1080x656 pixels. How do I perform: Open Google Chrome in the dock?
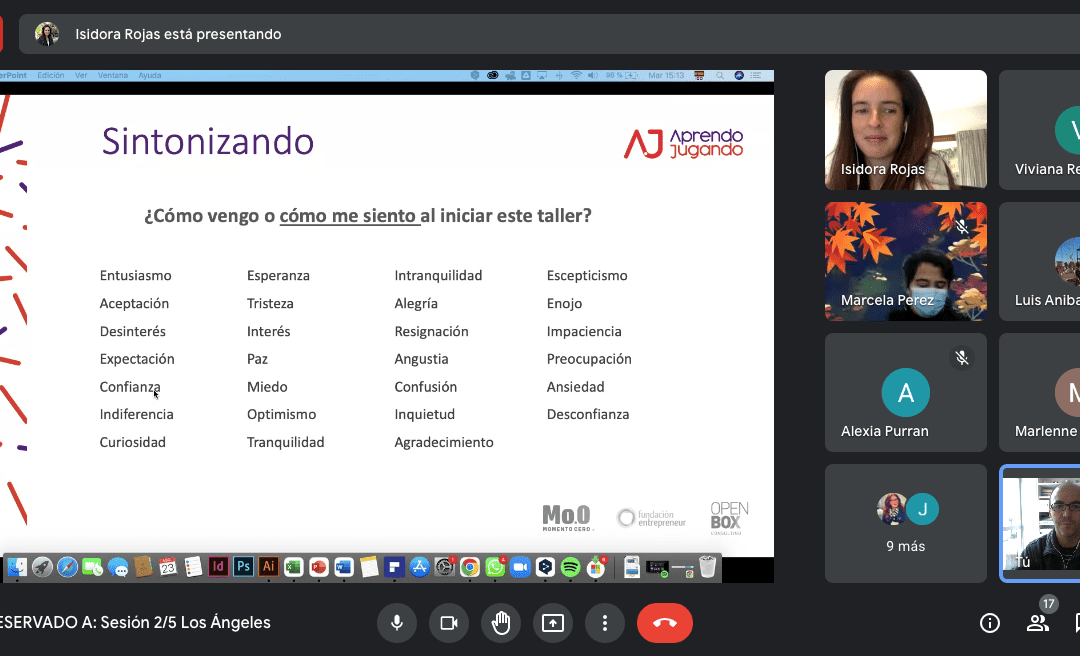click(470, 567)
